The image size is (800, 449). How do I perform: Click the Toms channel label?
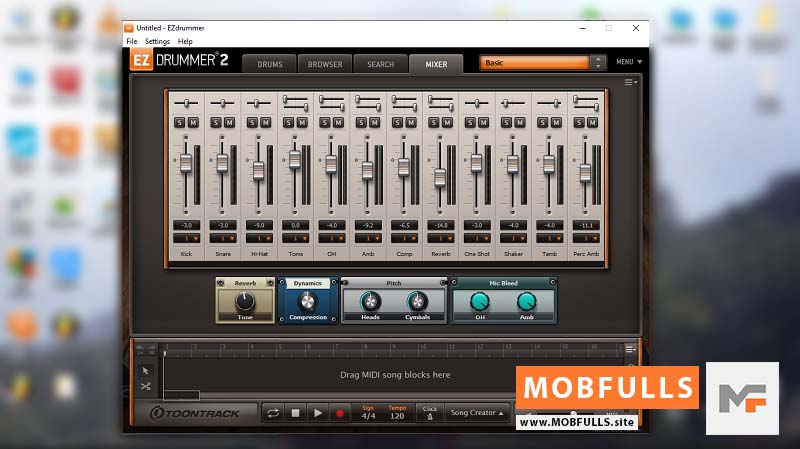tap(295, 254)
